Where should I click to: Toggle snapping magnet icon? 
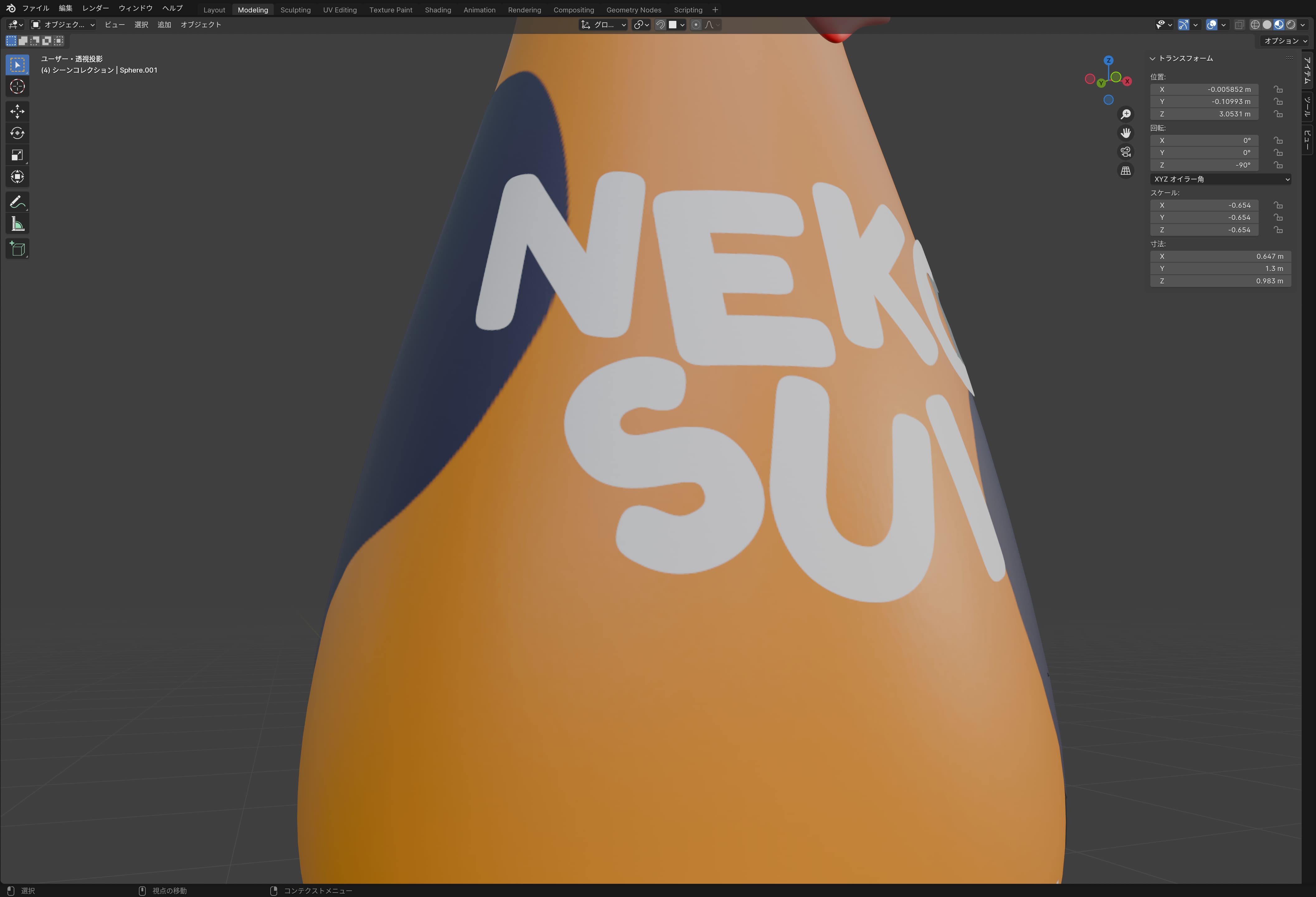click(x=660, y=25)
